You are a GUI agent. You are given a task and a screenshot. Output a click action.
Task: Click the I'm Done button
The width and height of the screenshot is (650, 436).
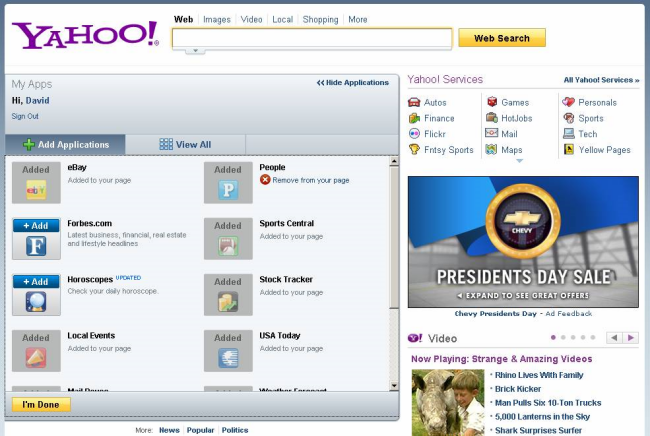point(41,405)
